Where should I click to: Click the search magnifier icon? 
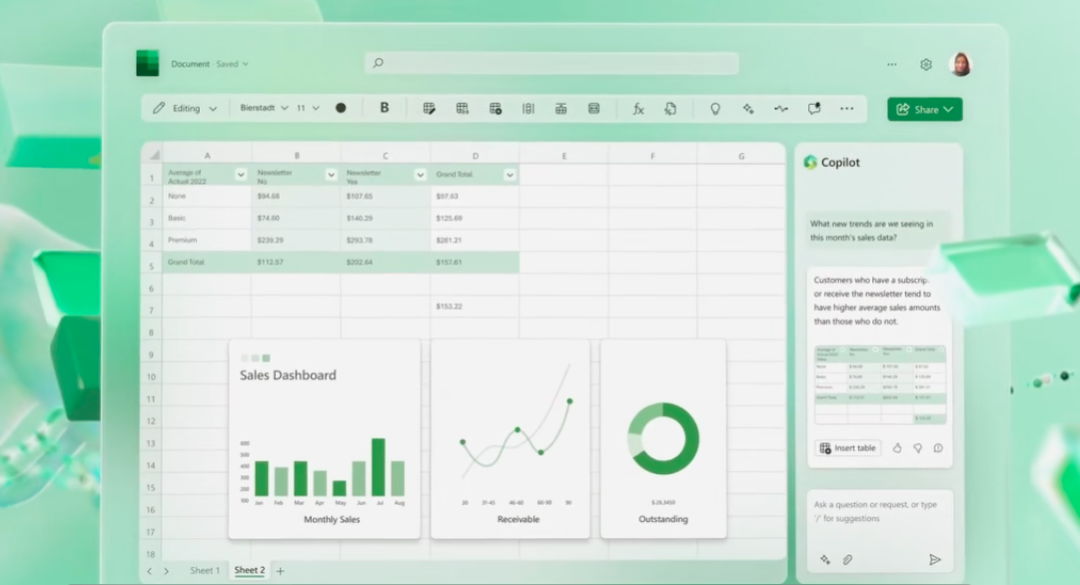click(x=378, y=63)
